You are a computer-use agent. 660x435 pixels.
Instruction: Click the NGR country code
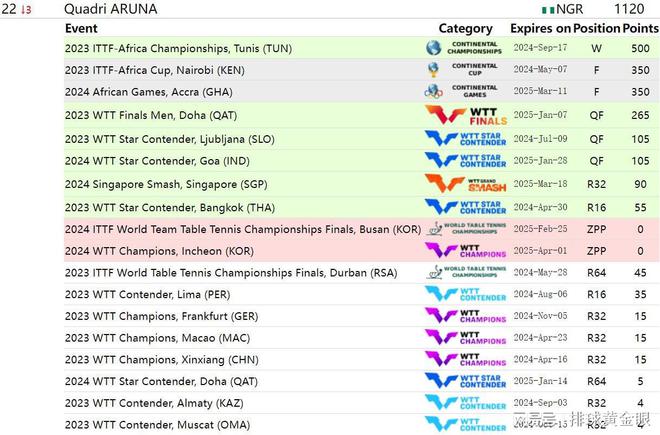pos(570,9)
